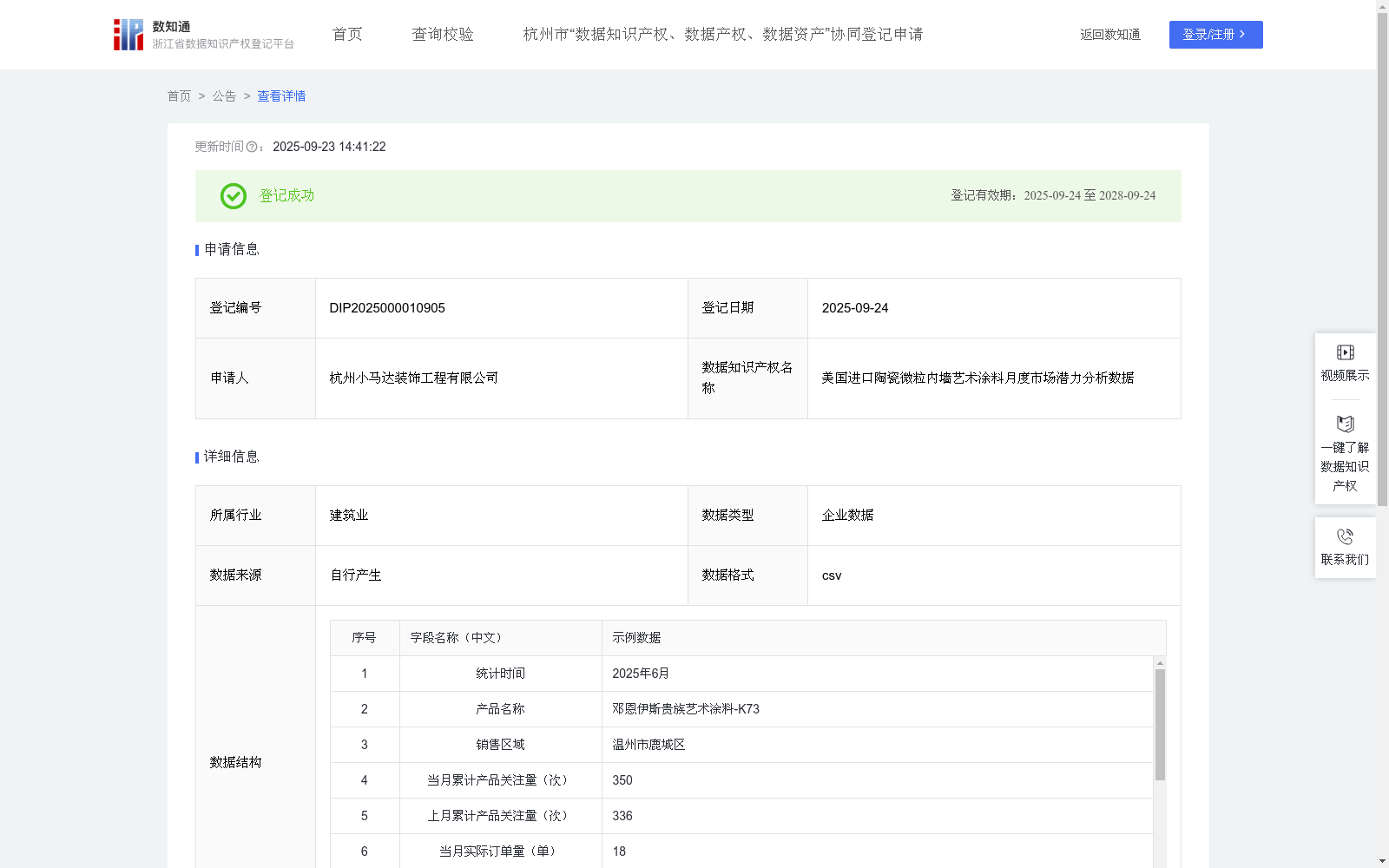Click the green 登记成功 checkmark icon
Viewport: 1389px width, 868px height.
click(233, 196)
